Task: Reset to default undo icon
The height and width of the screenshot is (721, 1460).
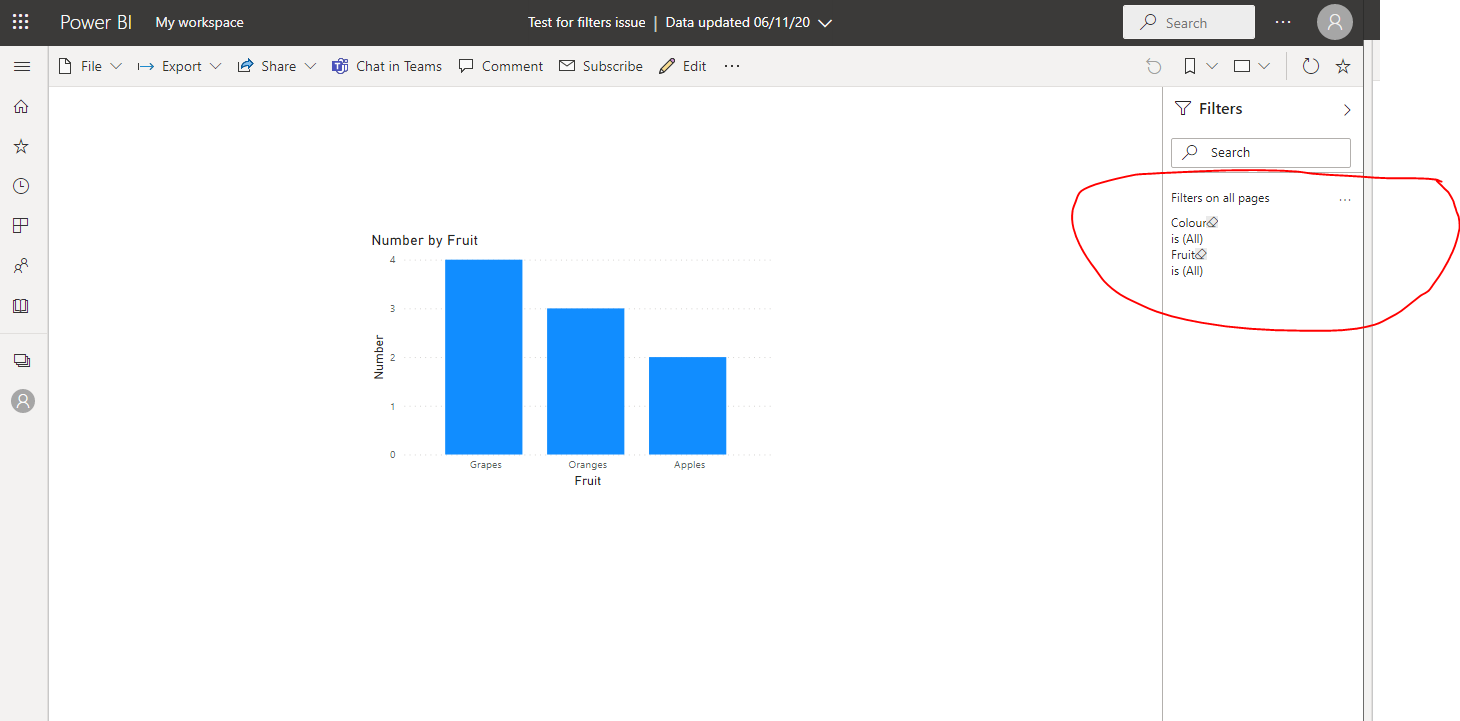Action: click(x=1154, y=66)
